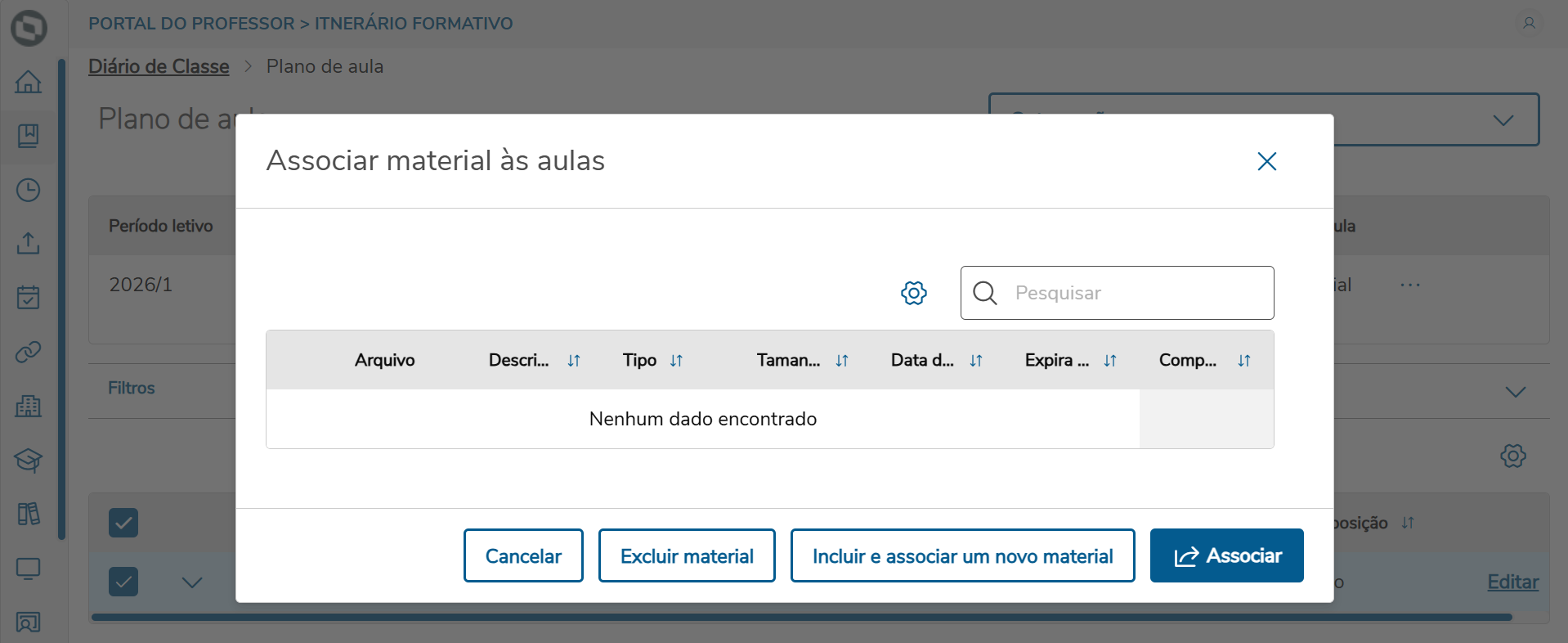Click the 2026/1 period cell

pos(141,285)
